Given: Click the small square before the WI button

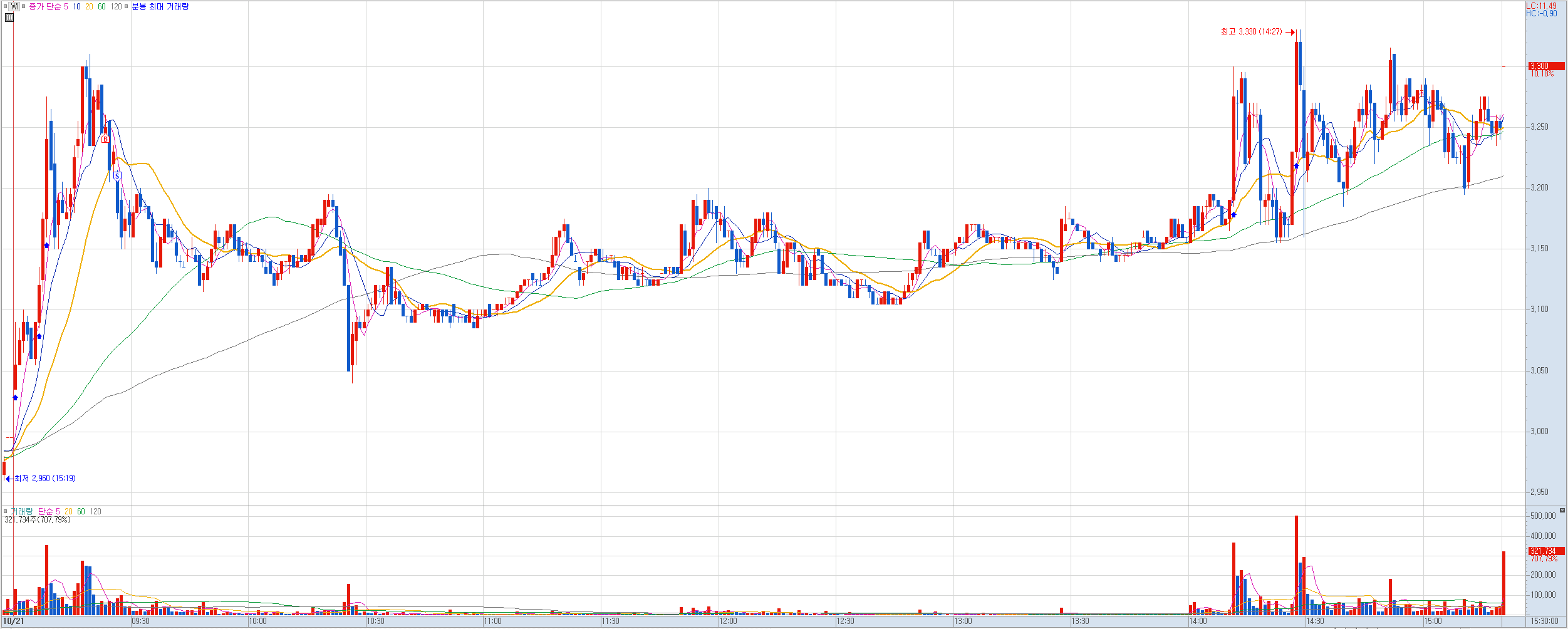Looking at the screenshot, I should pyautogui.click(x=6, y=7).
